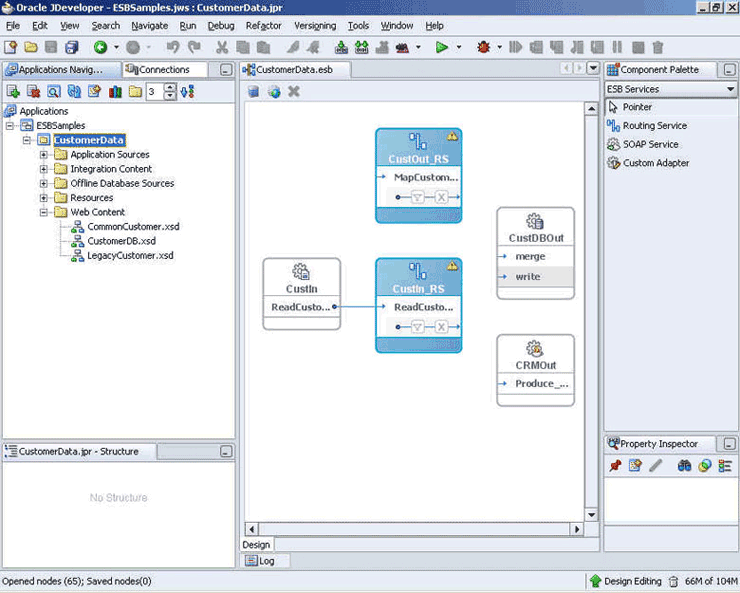The height and width of the screenshot is (593, 740).
Task: Click the Open folder toolbar icon
Action: pyautogui.click(x=31, y=47)
